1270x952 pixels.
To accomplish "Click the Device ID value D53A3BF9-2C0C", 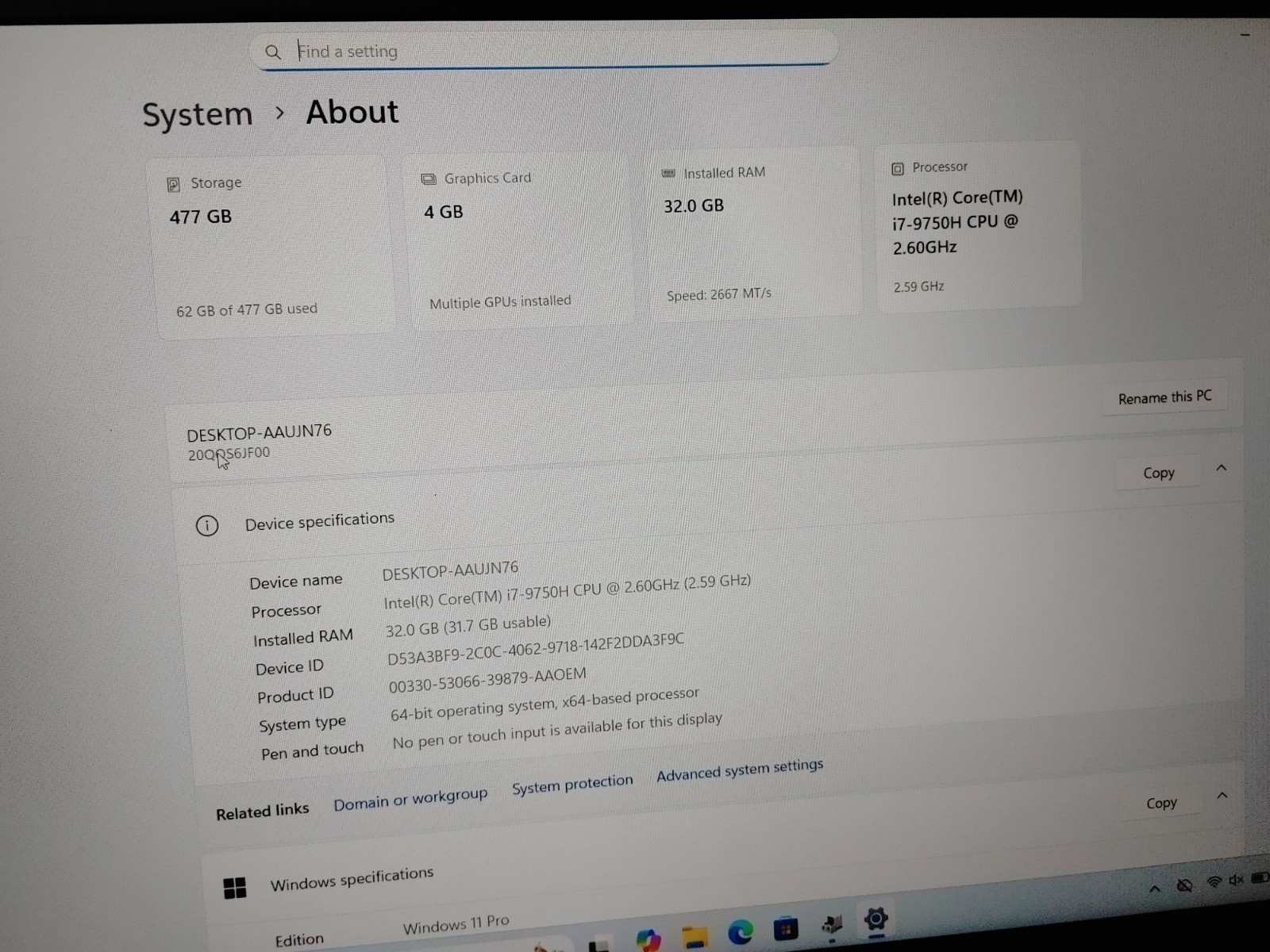I will click(x=536, y=649).
